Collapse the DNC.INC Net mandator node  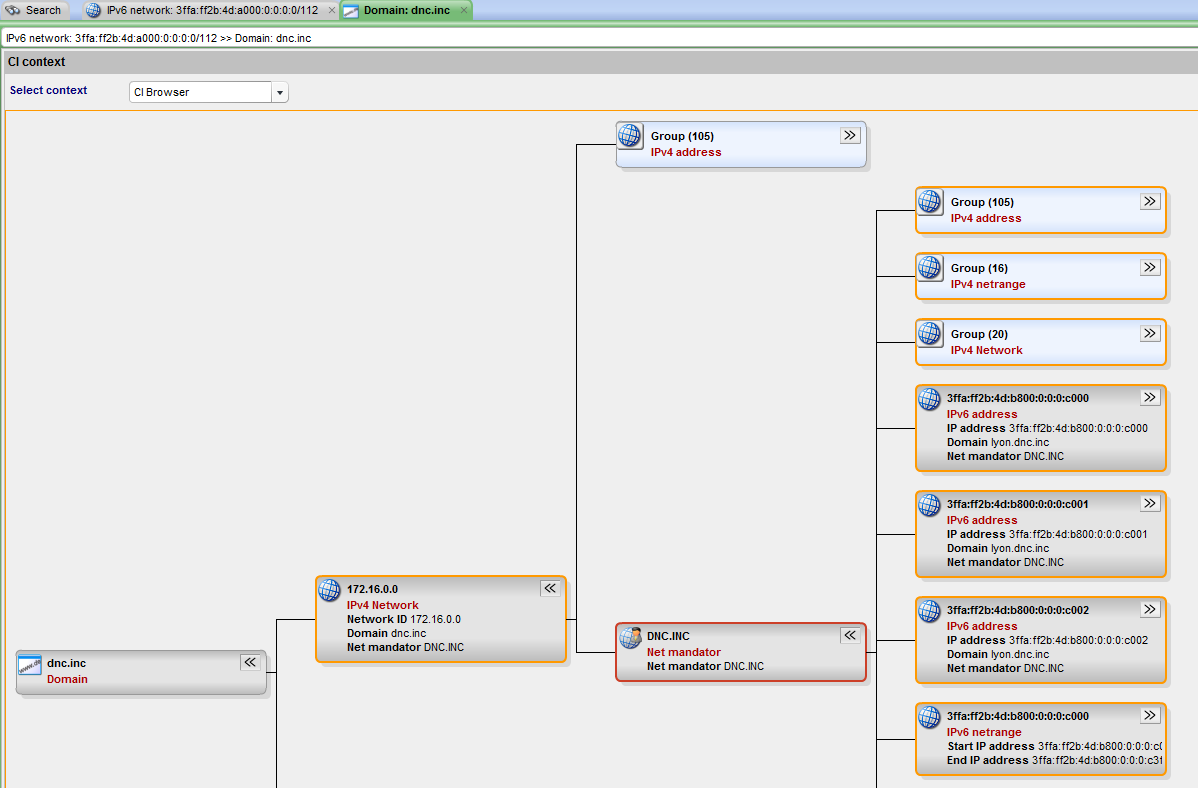850,635
